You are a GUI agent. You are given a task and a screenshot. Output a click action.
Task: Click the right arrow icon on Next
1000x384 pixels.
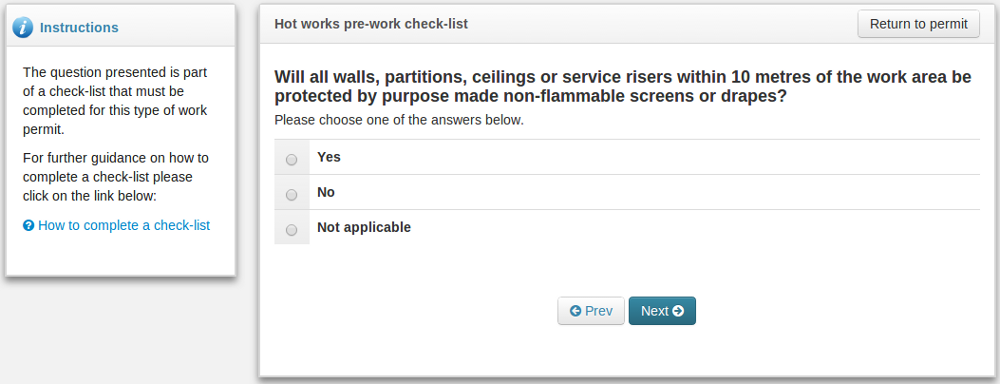pyautogui.click(x=678, y=311)
